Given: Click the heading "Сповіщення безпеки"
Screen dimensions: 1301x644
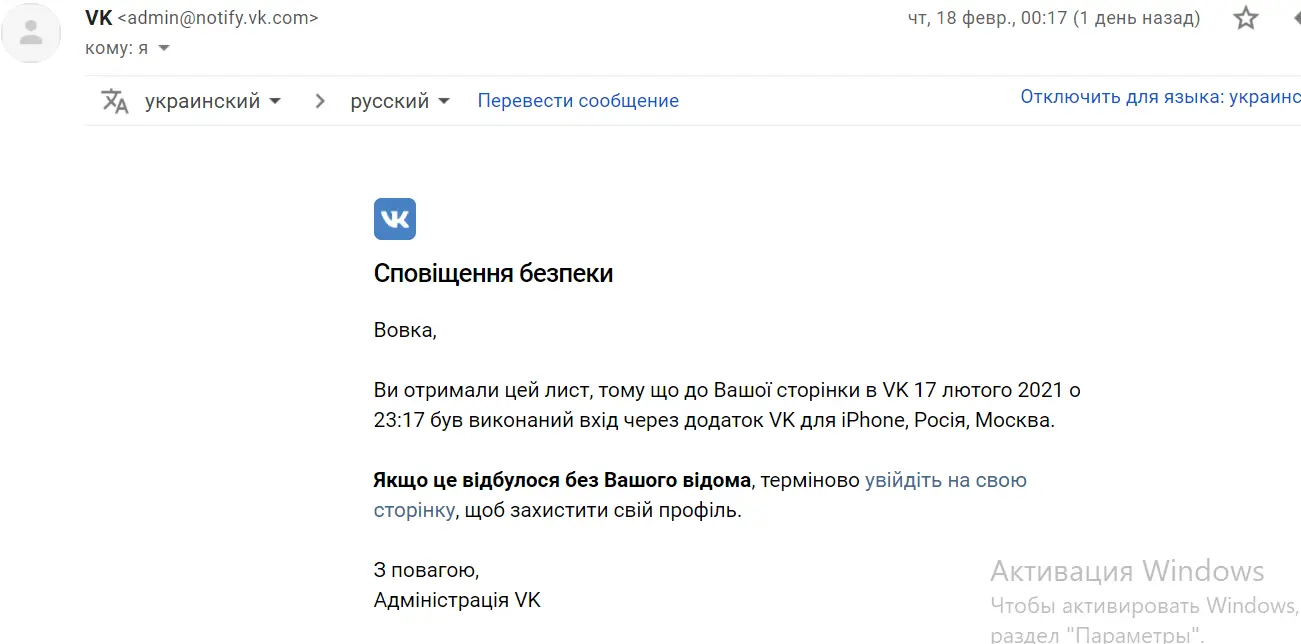Looking at the screenshot, I should pos(493,273).
